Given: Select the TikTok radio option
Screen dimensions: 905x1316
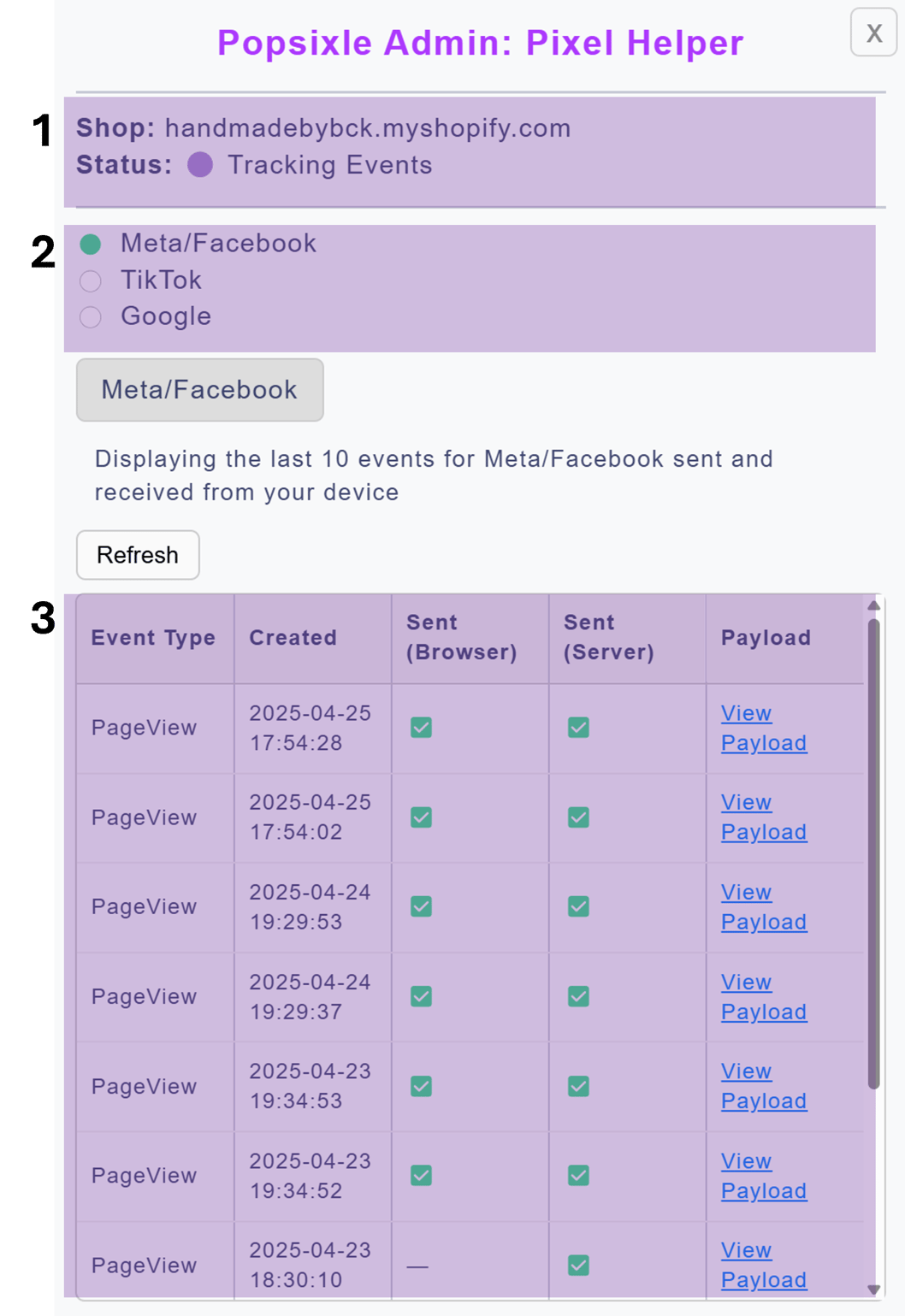Looking at the screenshot, I should click(x=91, y=281).
